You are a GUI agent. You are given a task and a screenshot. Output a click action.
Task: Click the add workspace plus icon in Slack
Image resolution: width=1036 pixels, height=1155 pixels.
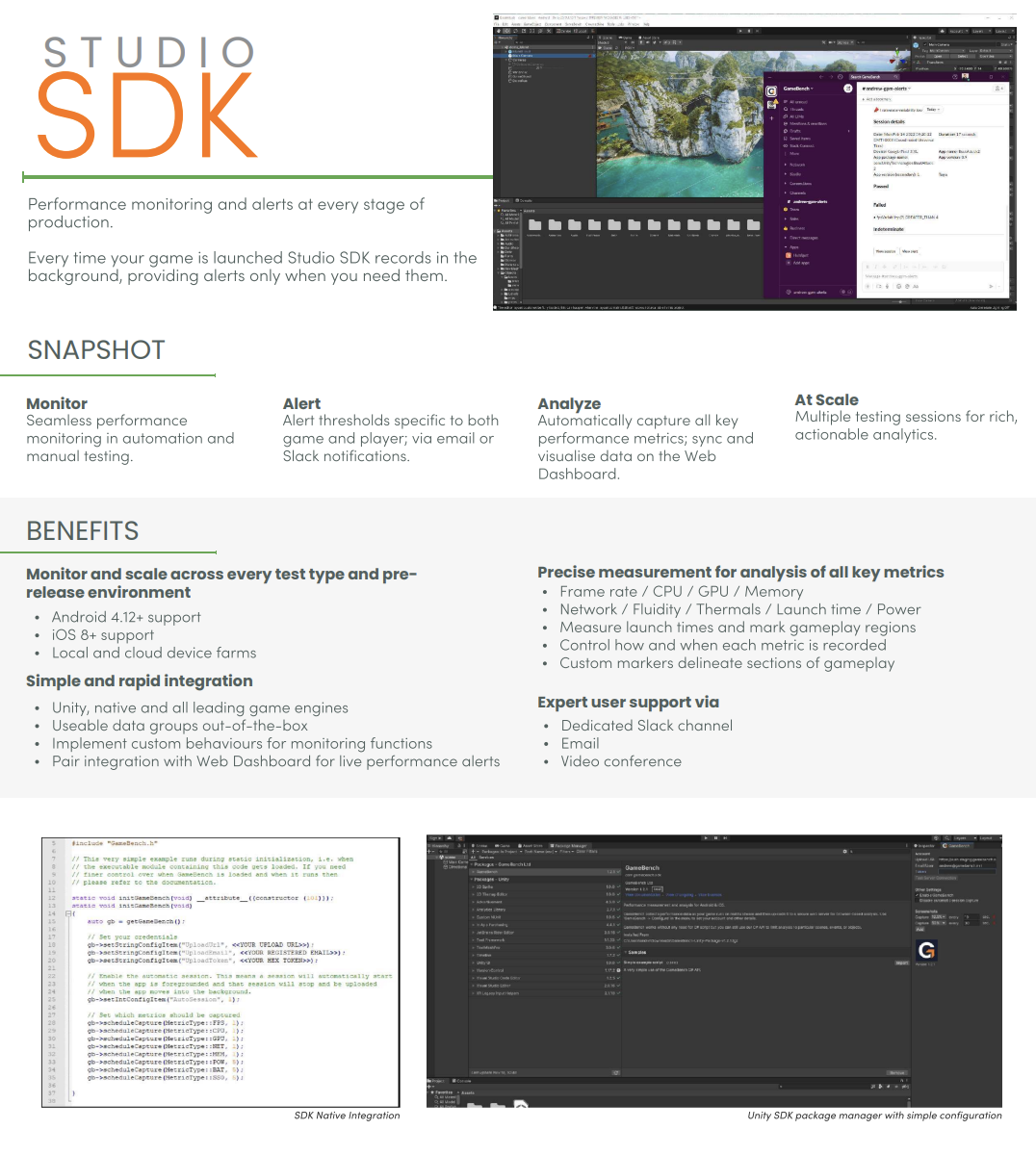tap(771, 118)
